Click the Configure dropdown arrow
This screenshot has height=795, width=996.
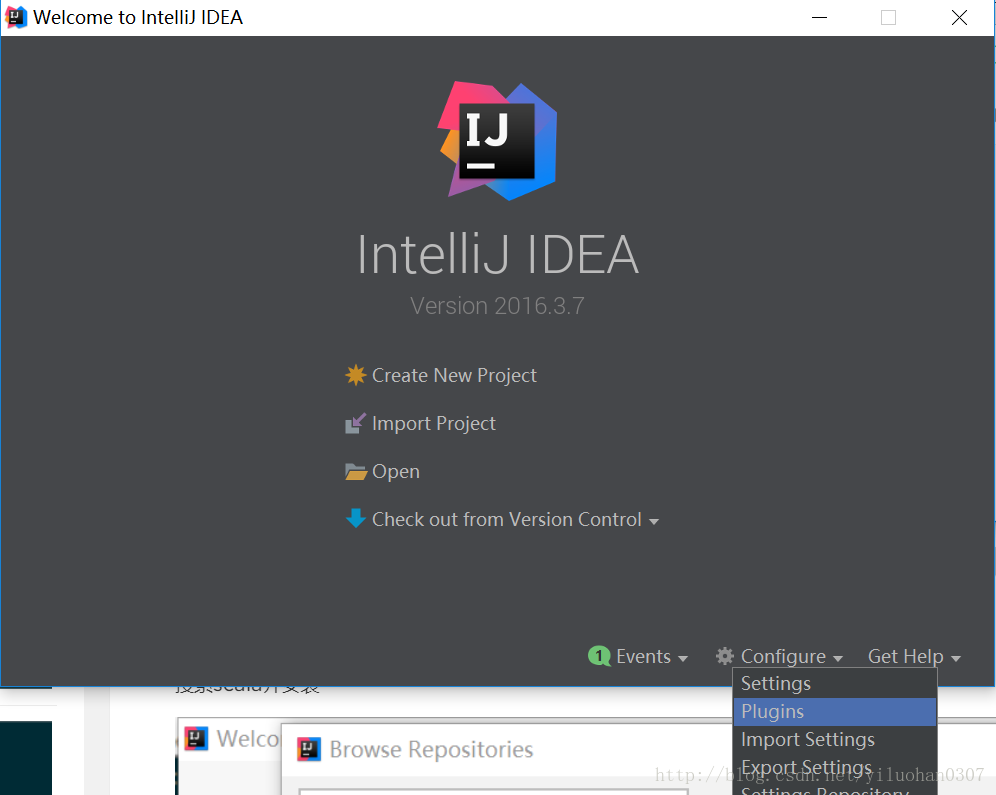[x=838, y=658]
